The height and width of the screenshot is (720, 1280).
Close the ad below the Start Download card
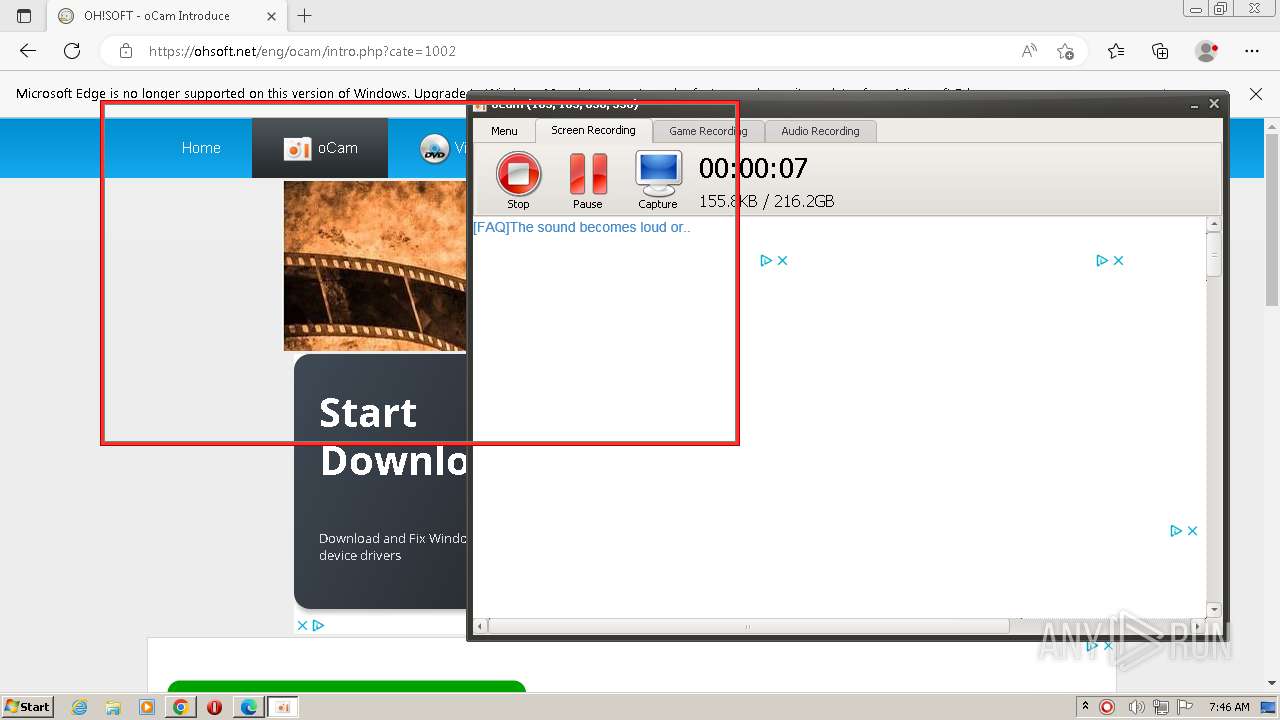click(302, 625)
